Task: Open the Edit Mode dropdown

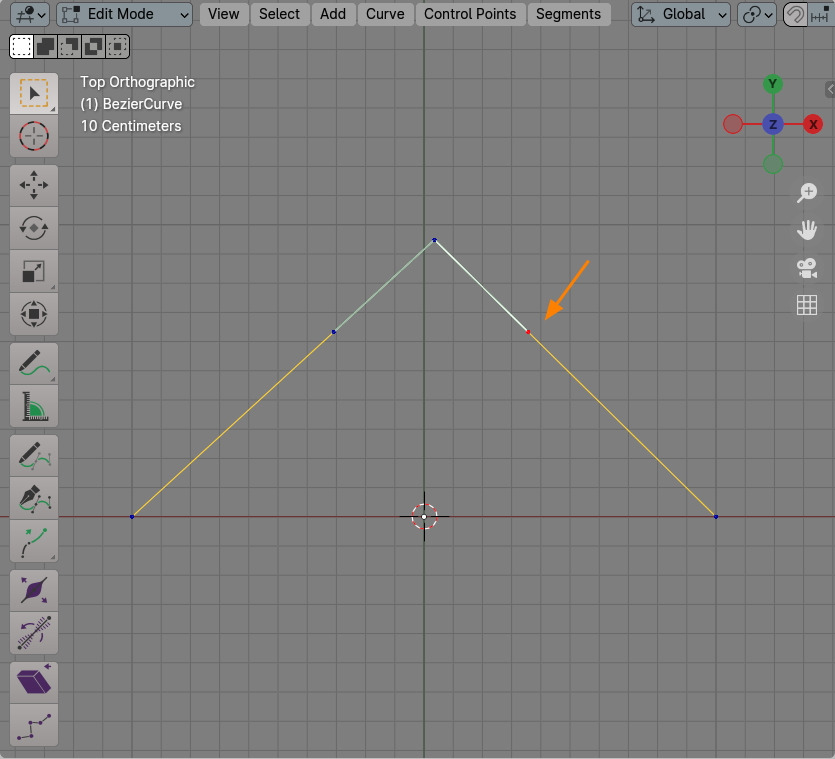Action: (x=124, y=14)
